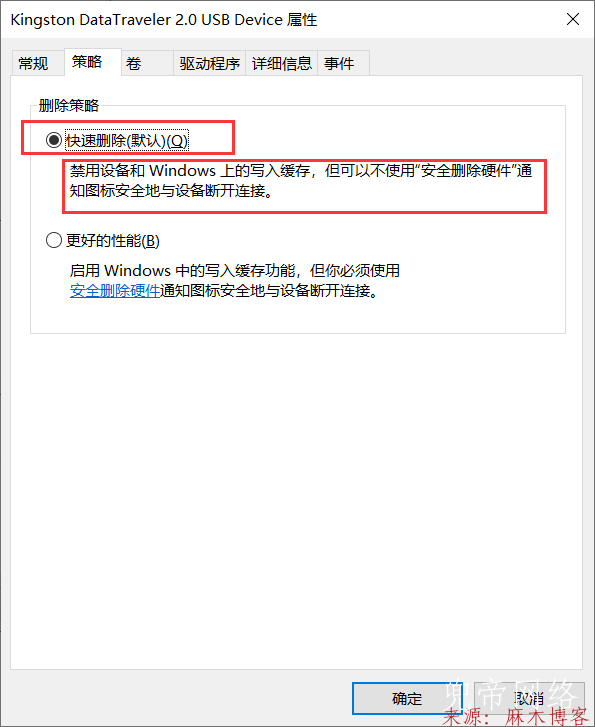Click the 更好的性能(B) label text
Viewport: 595px width, 727px height.
point(113,241)
